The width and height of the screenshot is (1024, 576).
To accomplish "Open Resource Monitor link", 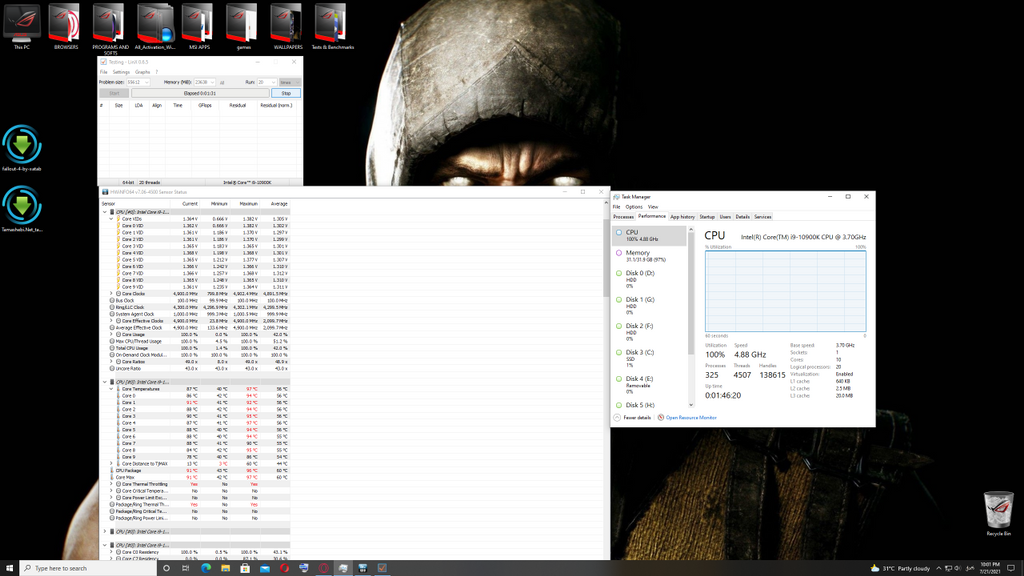I will pyautogui.click(x=690, y=417).
